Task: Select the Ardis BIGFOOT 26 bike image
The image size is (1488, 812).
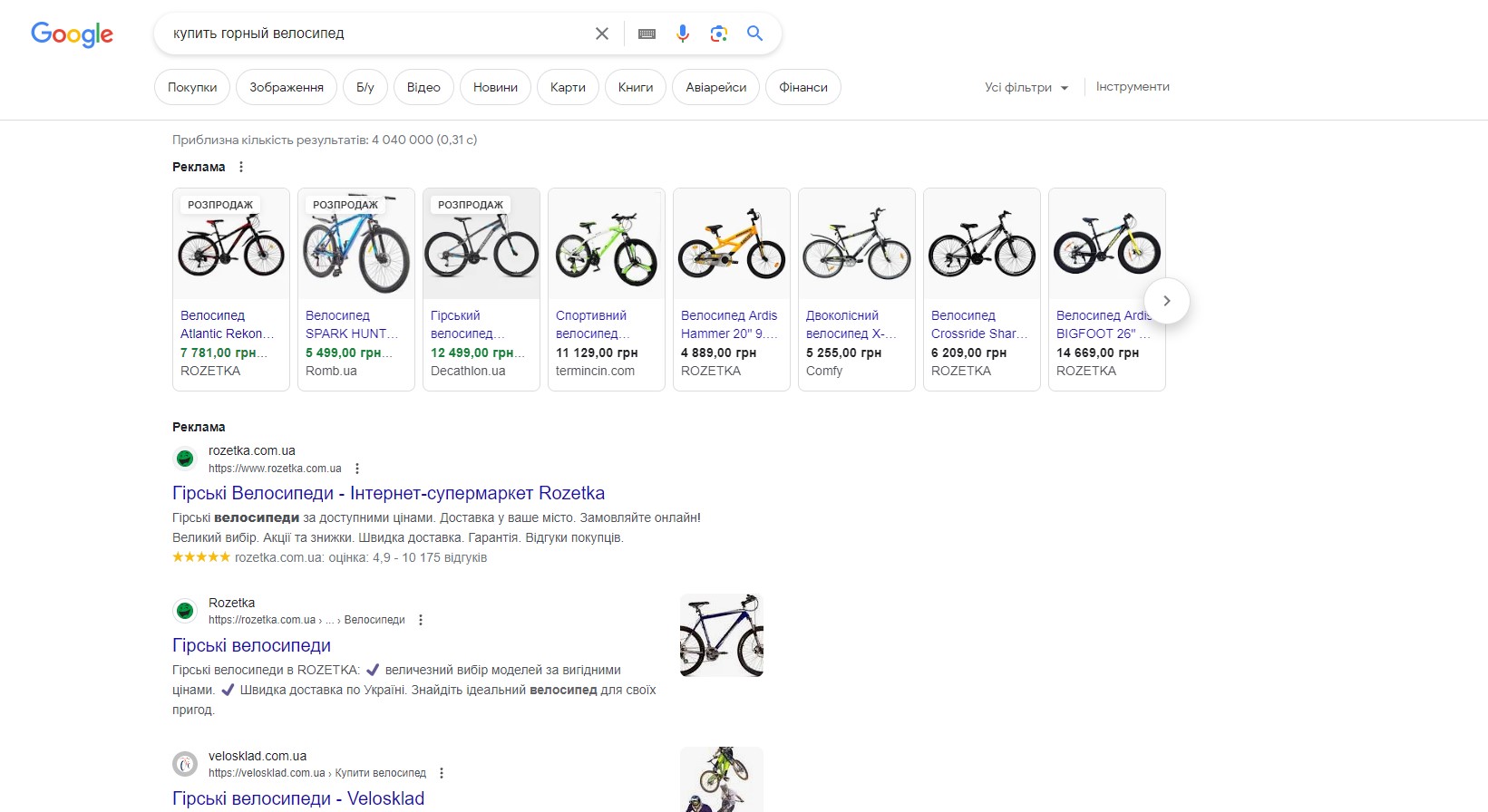Action: 1106,245
